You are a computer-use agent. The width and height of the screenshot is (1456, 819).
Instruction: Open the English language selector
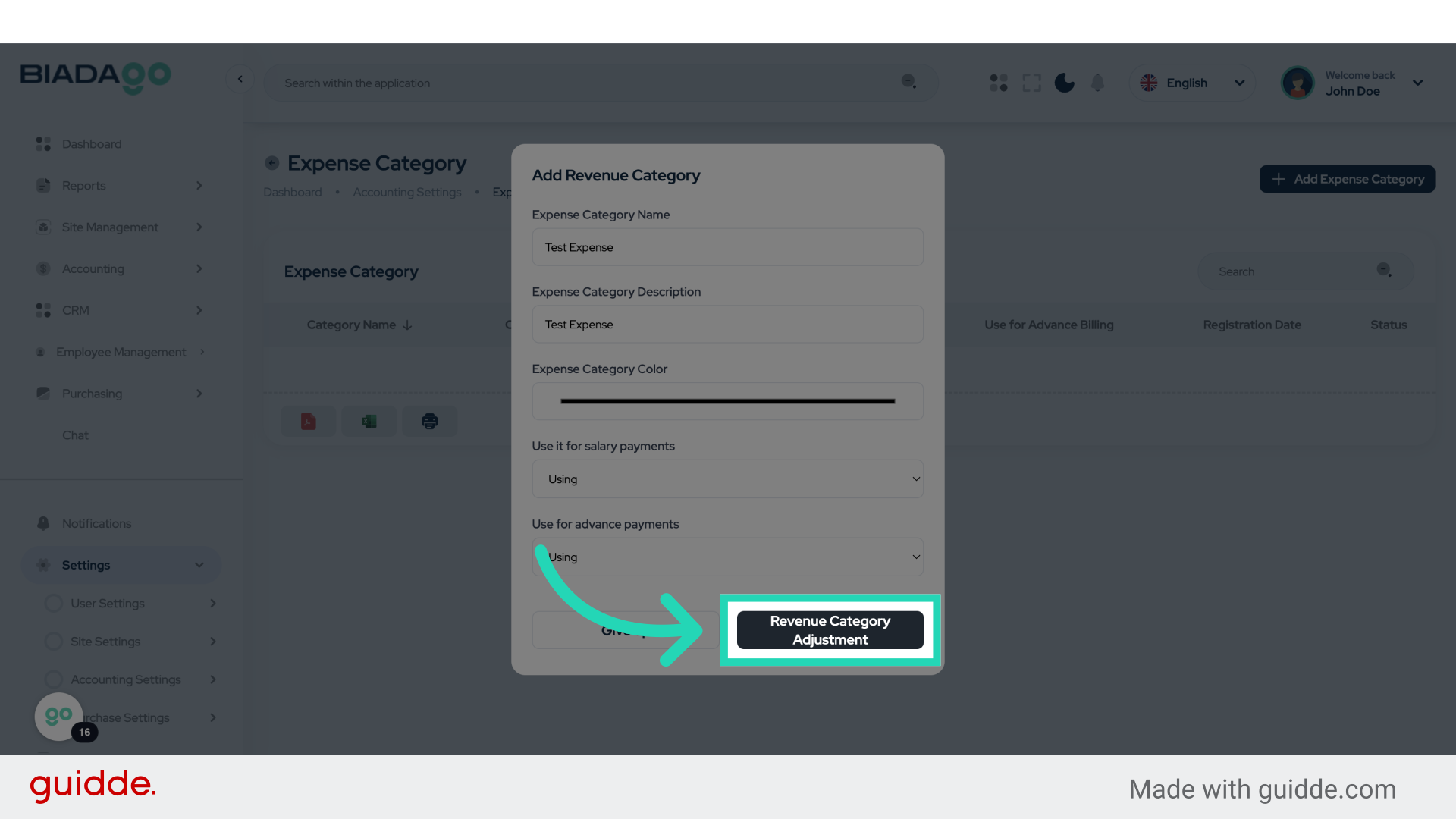[1191, 83]
